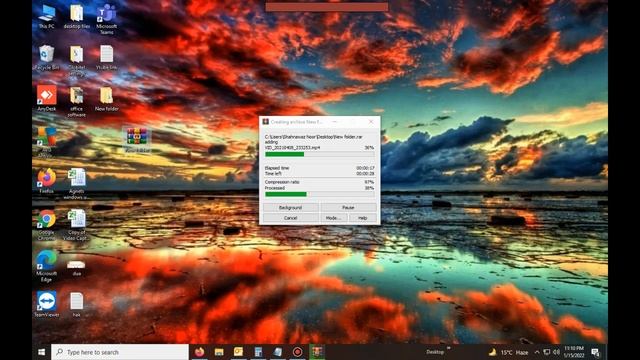This screenshot has height=360, width=640.
Task: Close the Creating archive dialog
Action: 371,122
